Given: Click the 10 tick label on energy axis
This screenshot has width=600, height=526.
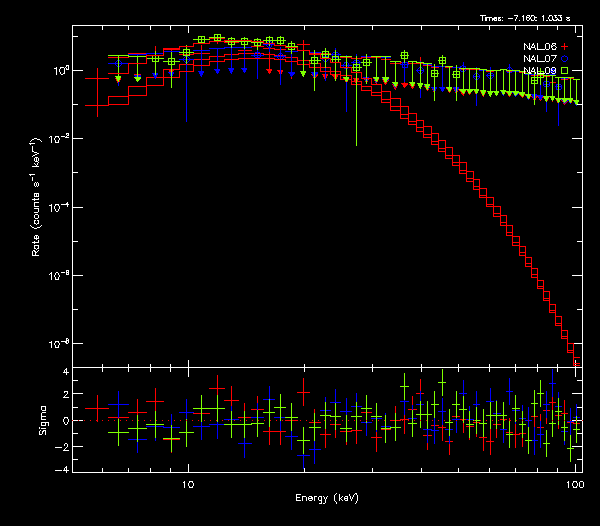Looking at the screenshot, I should tap(187, 484).
